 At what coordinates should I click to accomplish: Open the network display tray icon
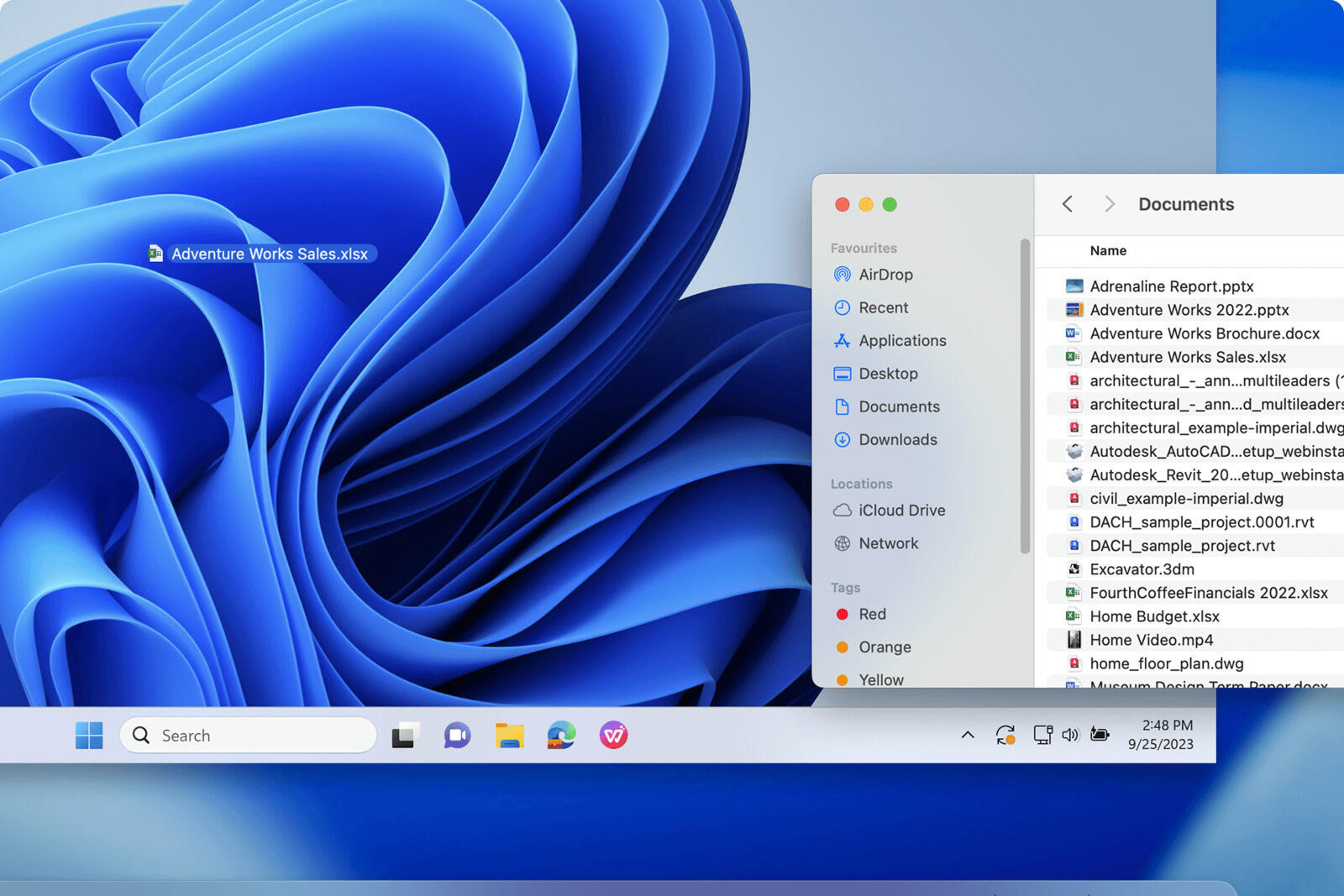1042,735
